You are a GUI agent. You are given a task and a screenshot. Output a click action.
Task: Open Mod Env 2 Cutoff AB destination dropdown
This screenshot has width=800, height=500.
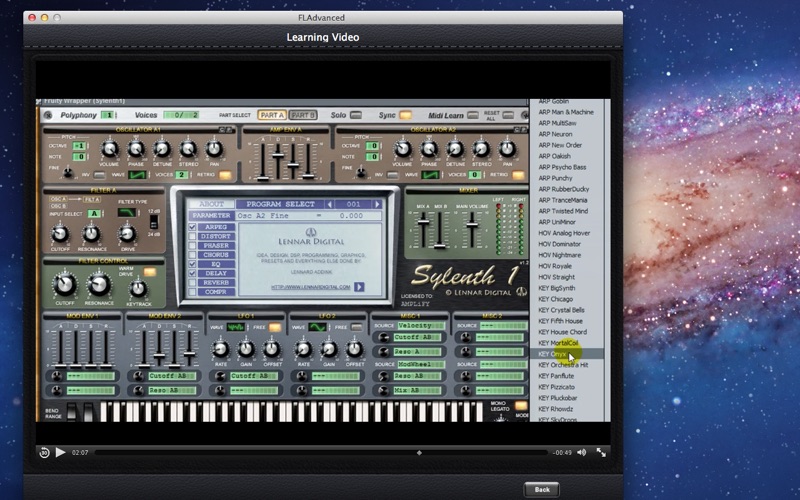(x=172, y=376)
